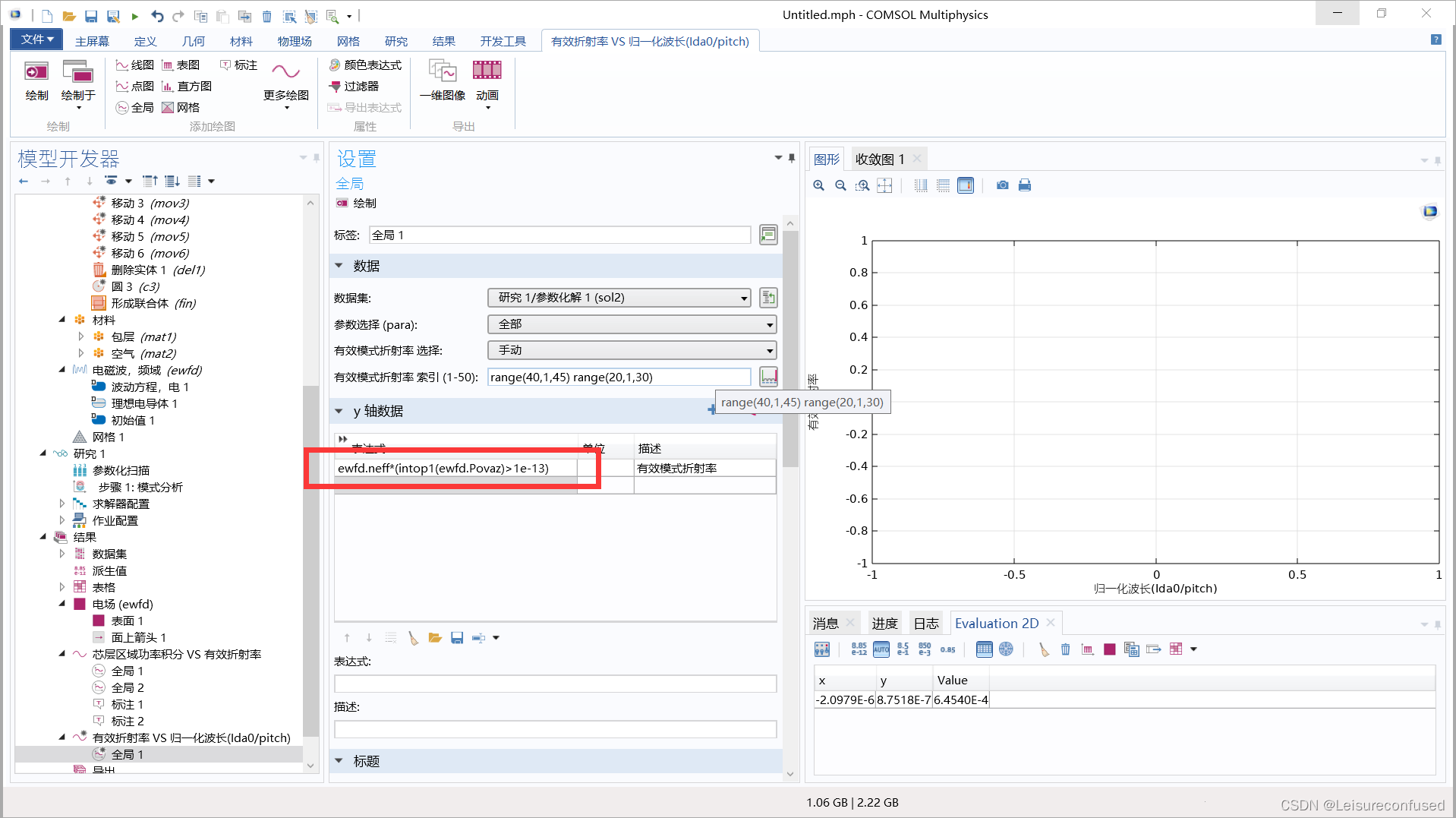Collapse the y 轴数据 section

339,411
